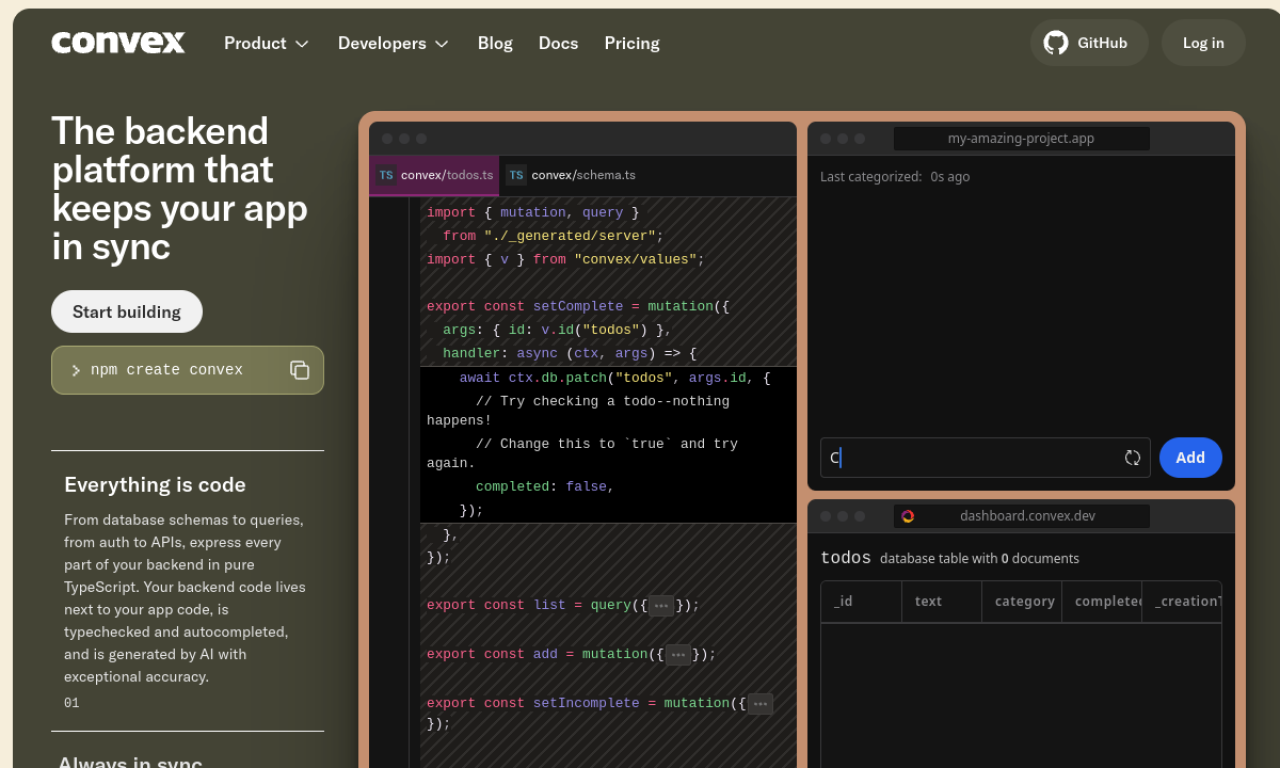Click the GitHub octocat icon
1280x768 pixels.
(1056, 43)
